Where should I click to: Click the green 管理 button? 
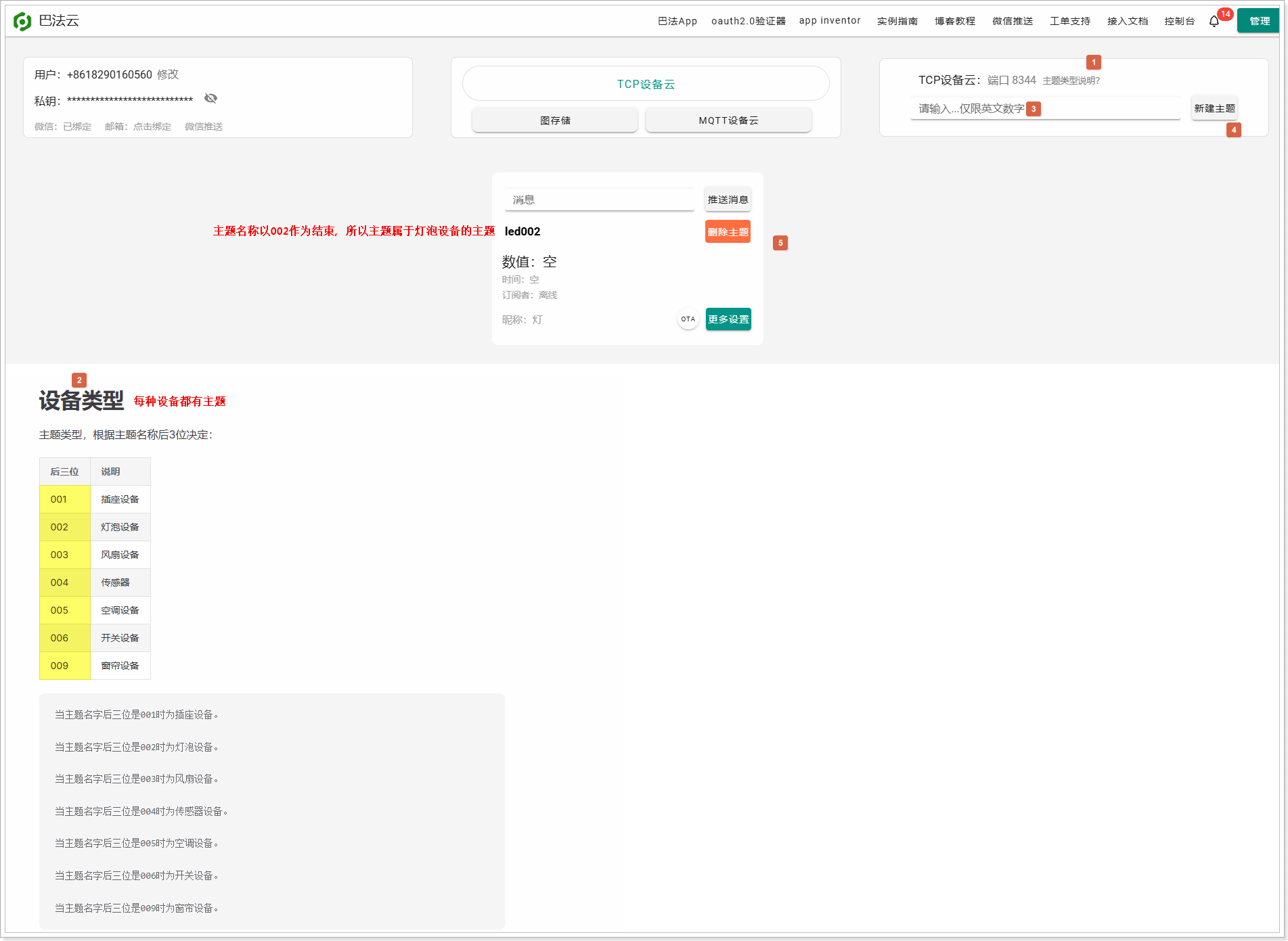[1259, 21]
